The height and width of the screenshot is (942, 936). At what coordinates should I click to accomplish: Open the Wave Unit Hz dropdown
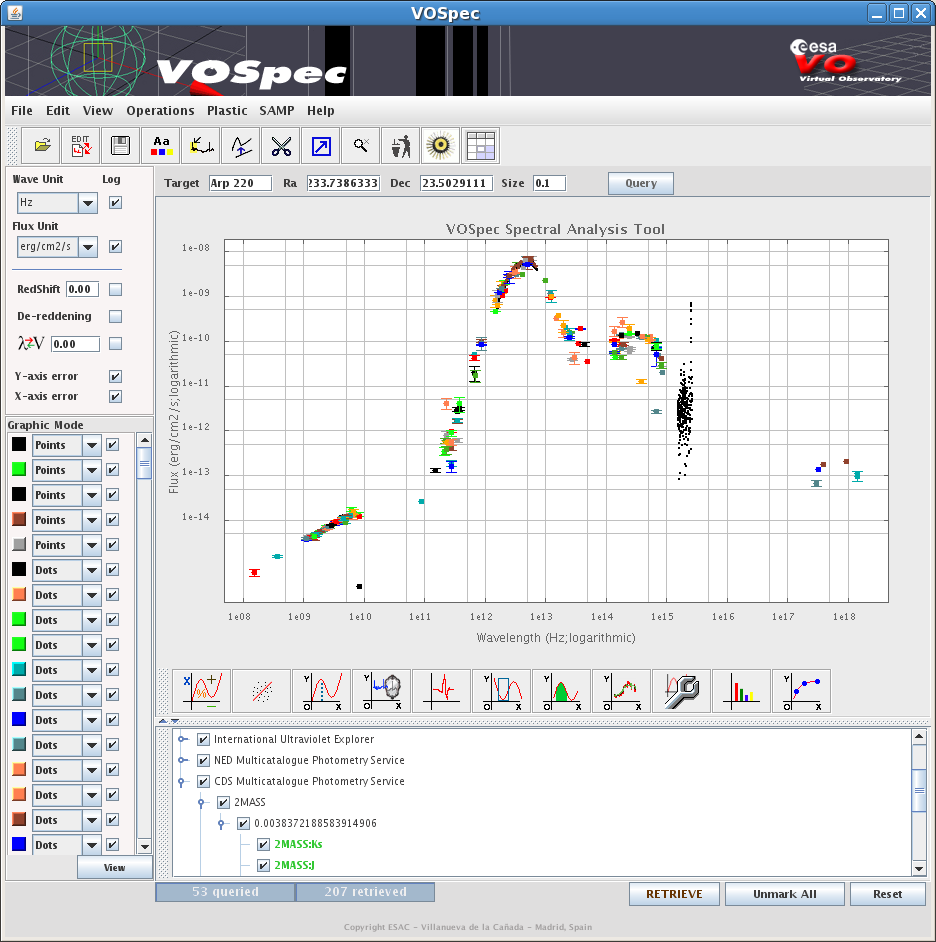click(88, 203)
